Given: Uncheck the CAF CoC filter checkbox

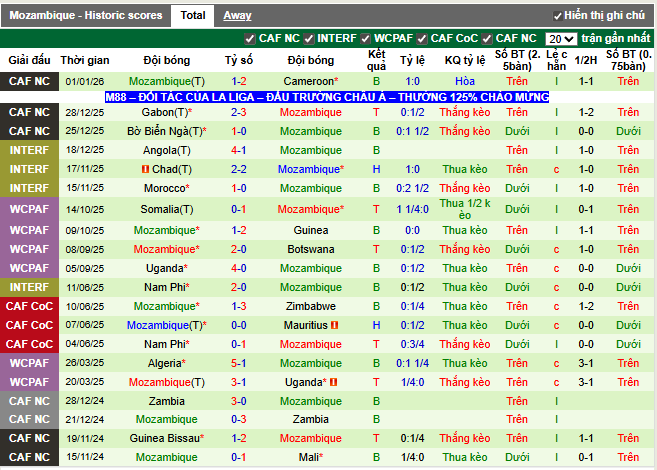Looking at the screenshot, I should [x=422, y=39].
